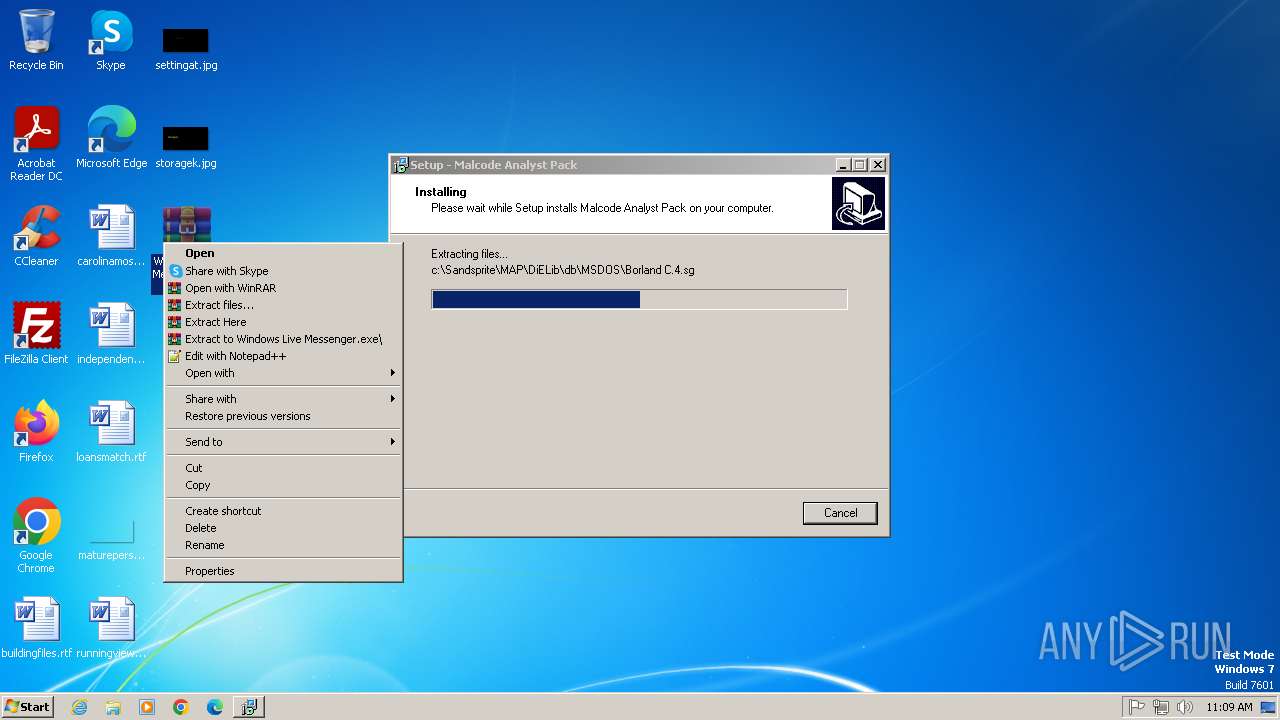Click the 11:09 AM system clock
Screen dimensions: 1280x720
click(1229, 707)
